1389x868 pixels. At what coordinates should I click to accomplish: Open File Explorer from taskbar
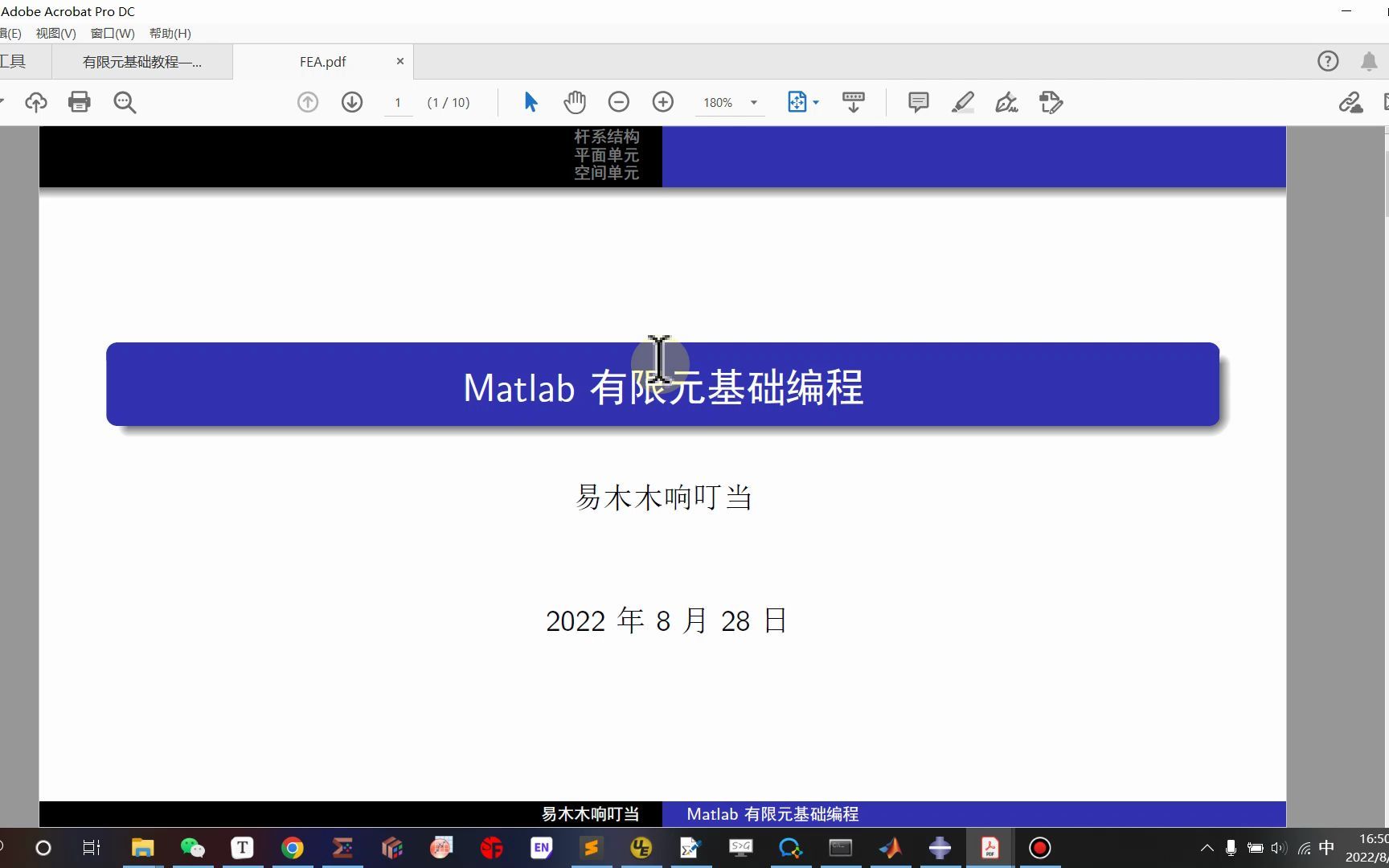coord(143,848)
